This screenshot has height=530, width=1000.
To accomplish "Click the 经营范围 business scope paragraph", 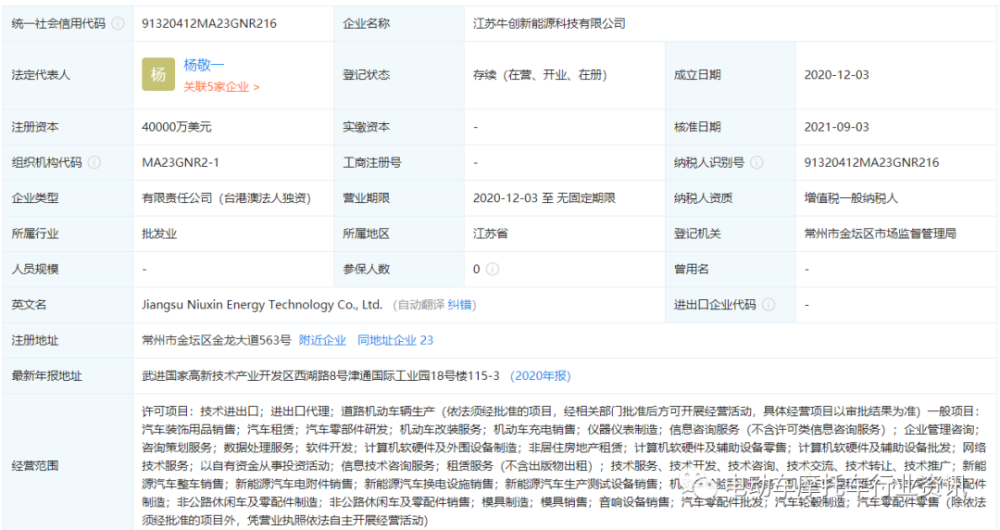I will (x=564, y=466).
